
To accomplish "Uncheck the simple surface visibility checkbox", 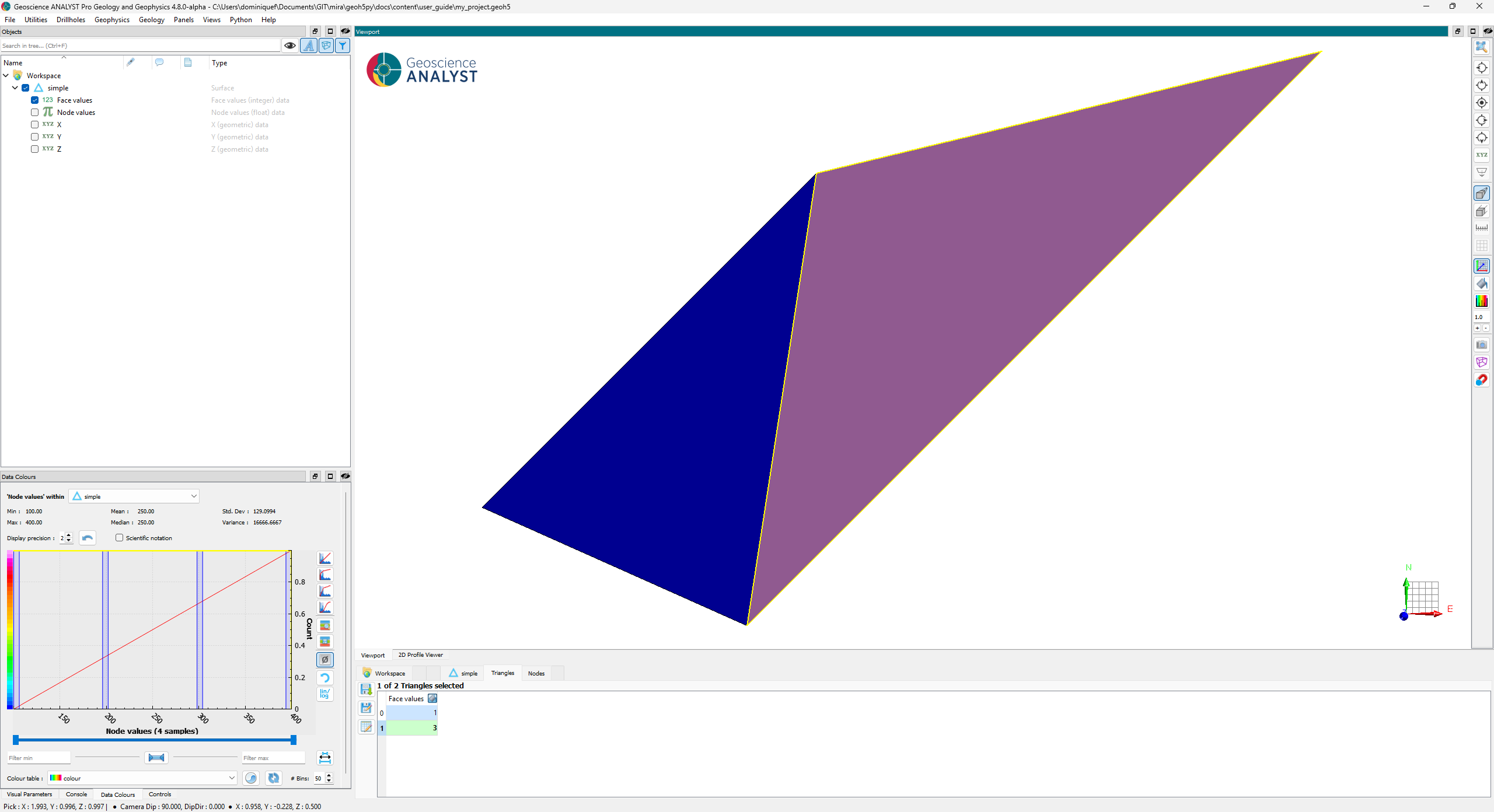I will tap(26, 88).
